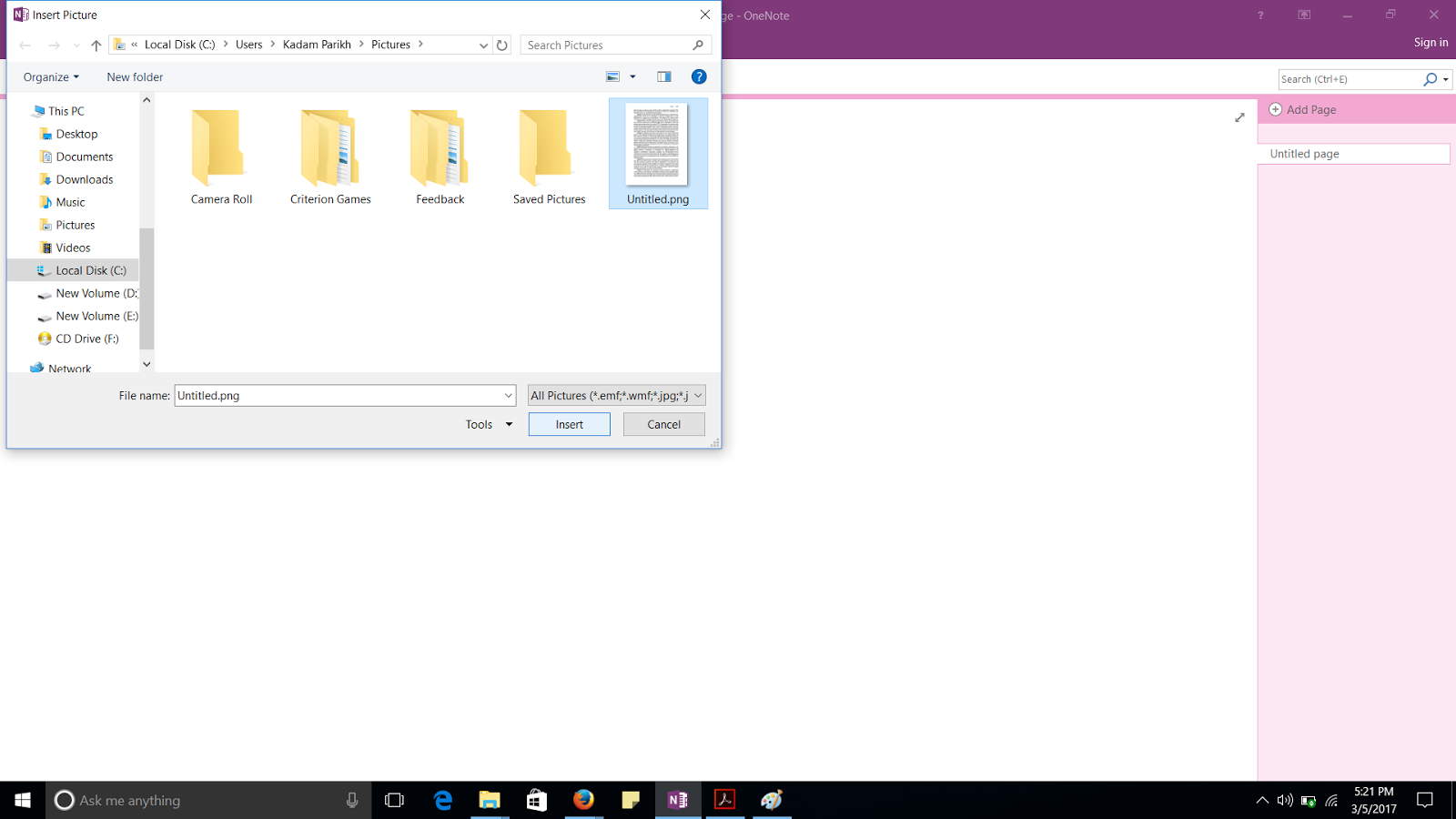Click Kadam Parikh in address breadcrumb

click(317, 44)
